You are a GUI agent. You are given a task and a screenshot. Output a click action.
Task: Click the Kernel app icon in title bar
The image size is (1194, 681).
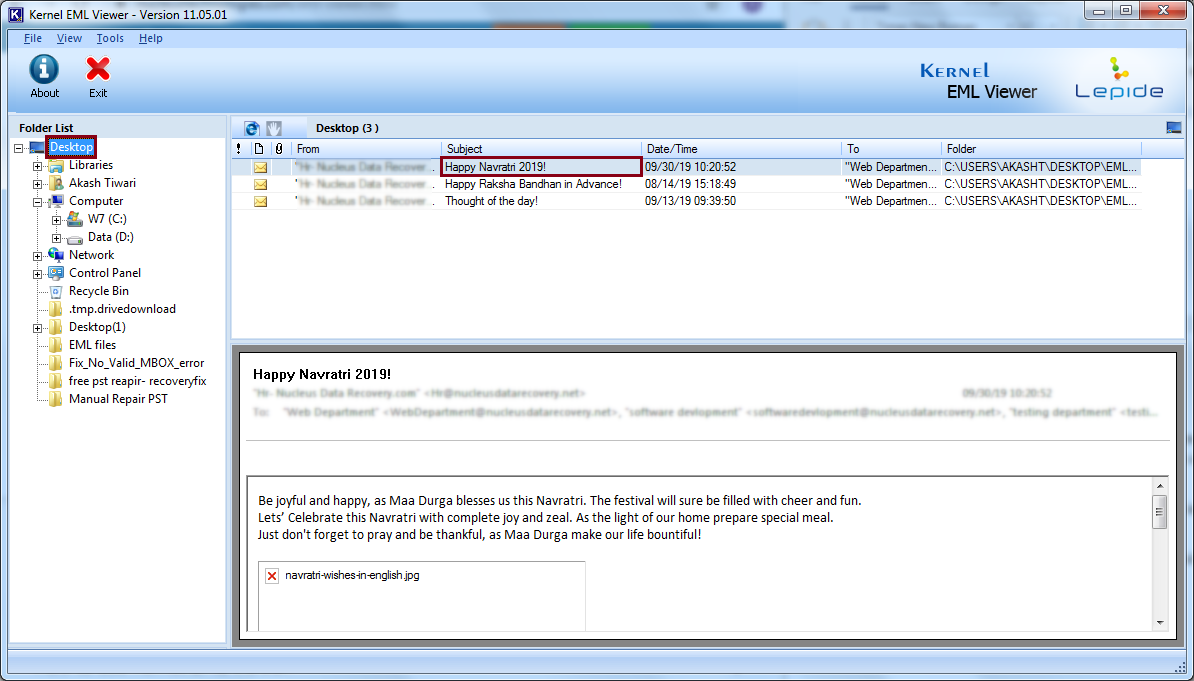pos(15,14)
